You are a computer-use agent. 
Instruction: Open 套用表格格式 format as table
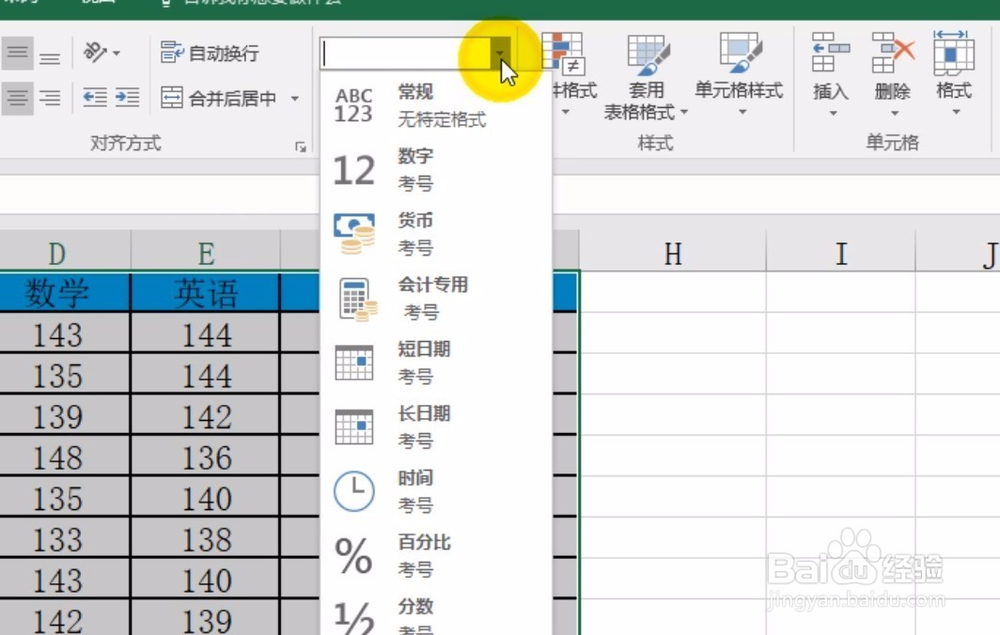(x=646, y=77)
